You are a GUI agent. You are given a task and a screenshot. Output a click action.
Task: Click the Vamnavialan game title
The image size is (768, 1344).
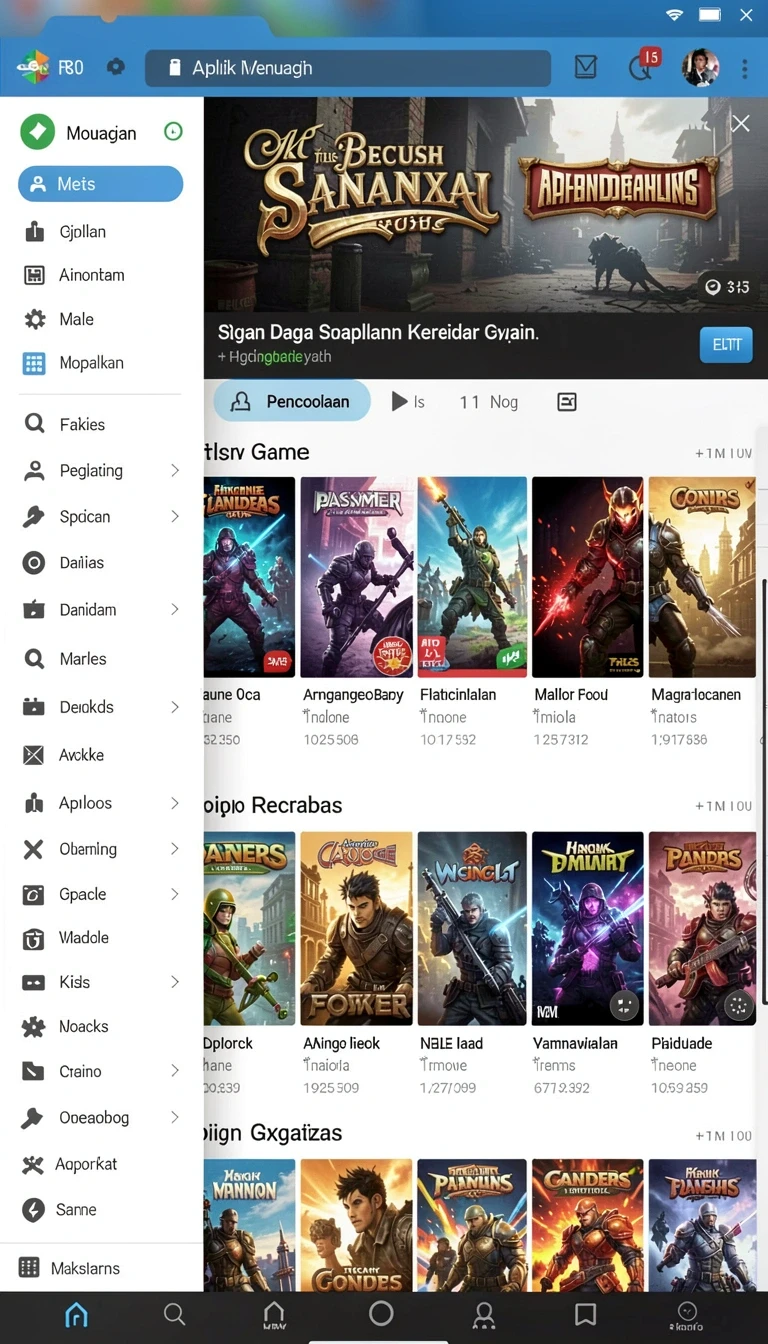pyautogui.click(x=576, y=1044)
